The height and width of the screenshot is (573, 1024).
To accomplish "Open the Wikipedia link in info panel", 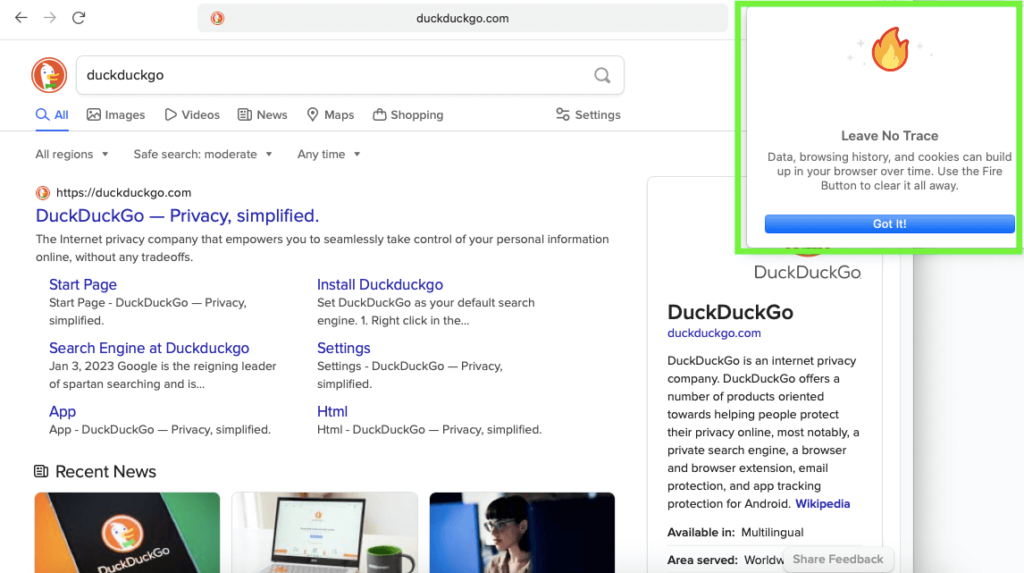I will tap(822, 504).
